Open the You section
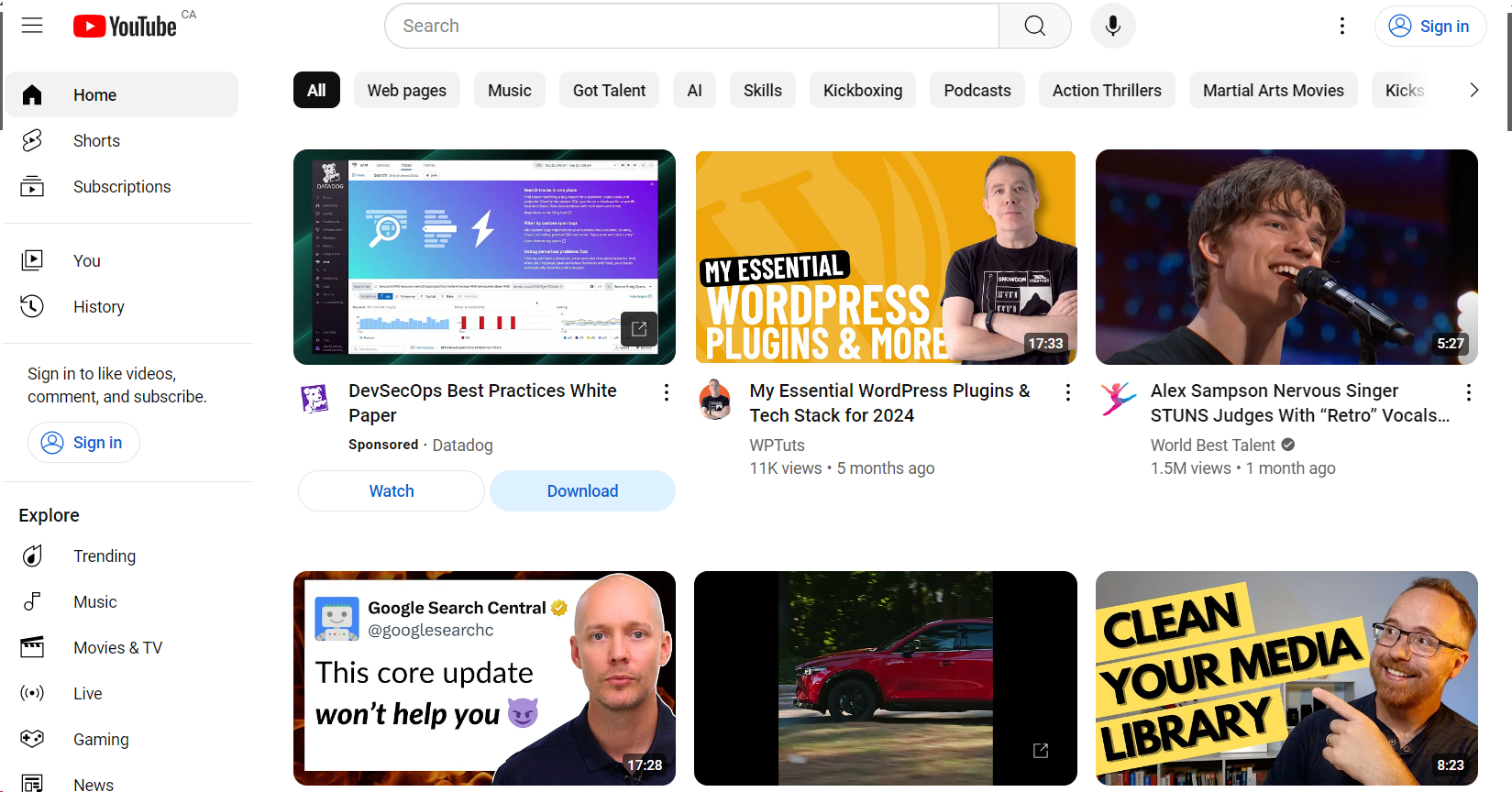The width and height of the screenshot is (1512, 792). (x=122, y=260)
